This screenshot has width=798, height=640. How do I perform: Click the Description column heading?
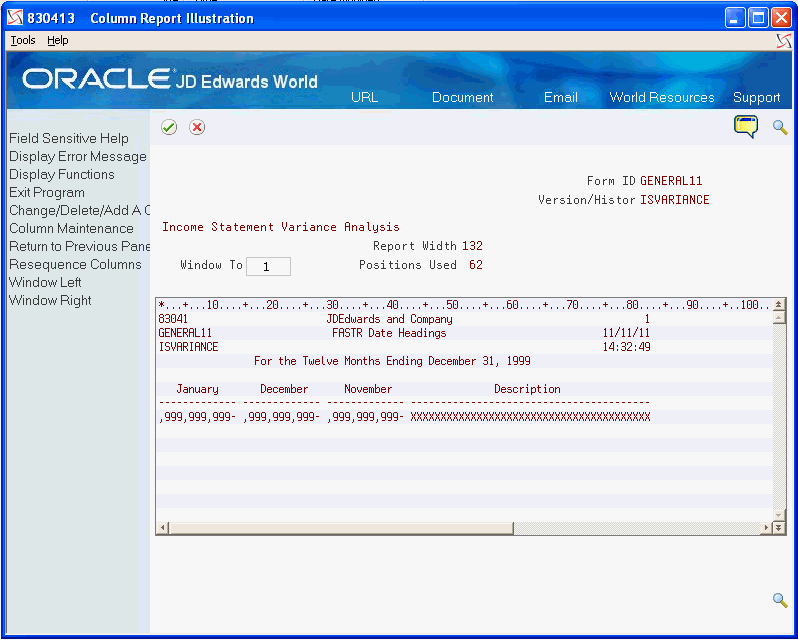click(527, 389)
